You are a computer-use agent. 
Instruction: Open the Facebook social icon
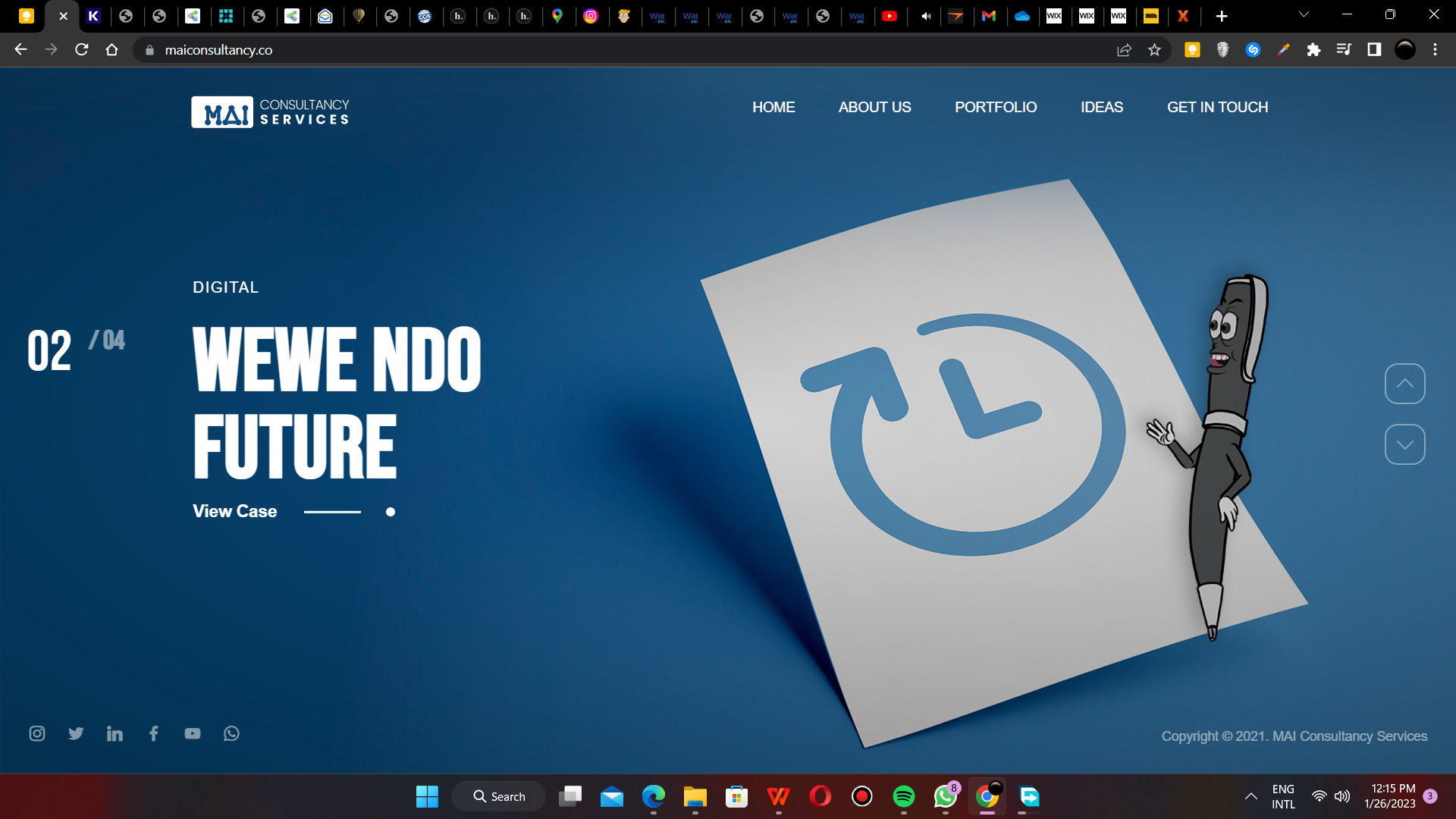coord(154,733)
